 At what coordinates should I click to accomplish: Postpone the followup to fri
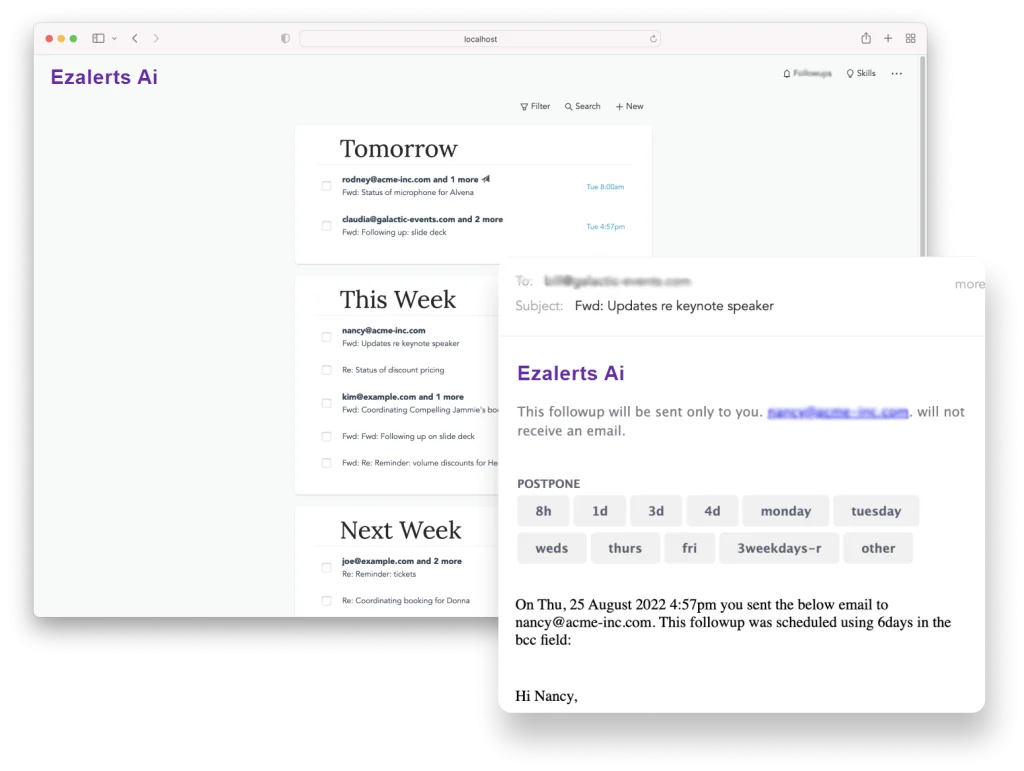point(689,548)
